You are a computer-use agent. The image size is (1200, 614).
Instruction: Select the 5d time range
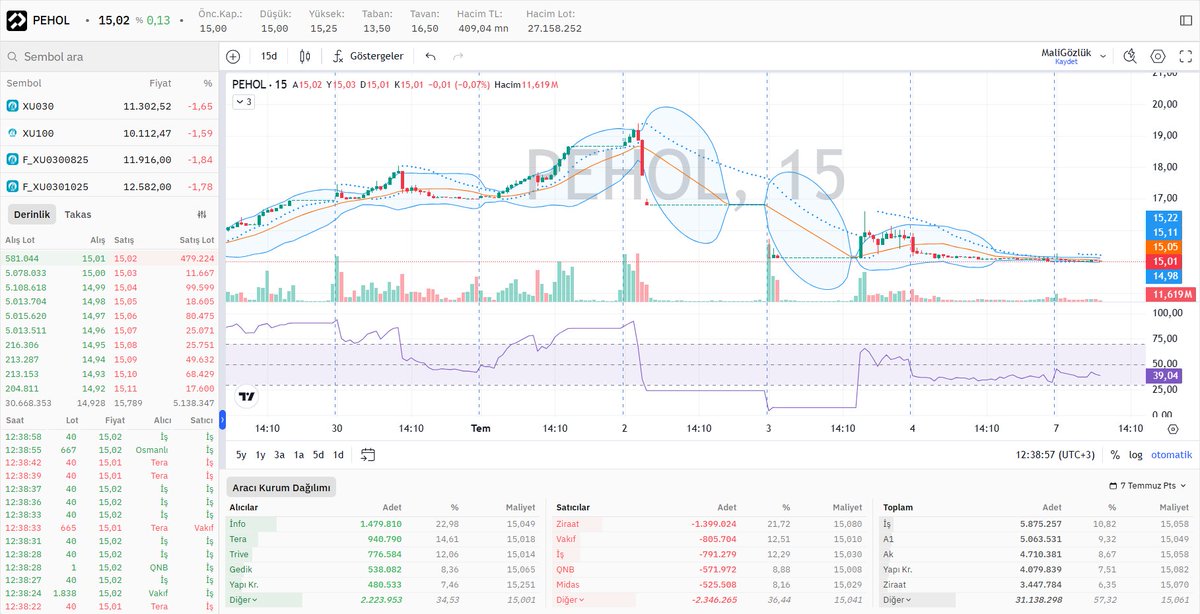pos(318,454)
